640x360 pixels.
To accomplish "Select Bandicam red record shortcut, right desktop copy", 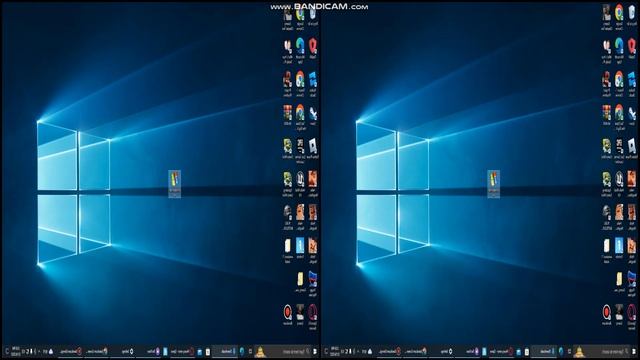I will pyautogui.click(x=607, y=315).
